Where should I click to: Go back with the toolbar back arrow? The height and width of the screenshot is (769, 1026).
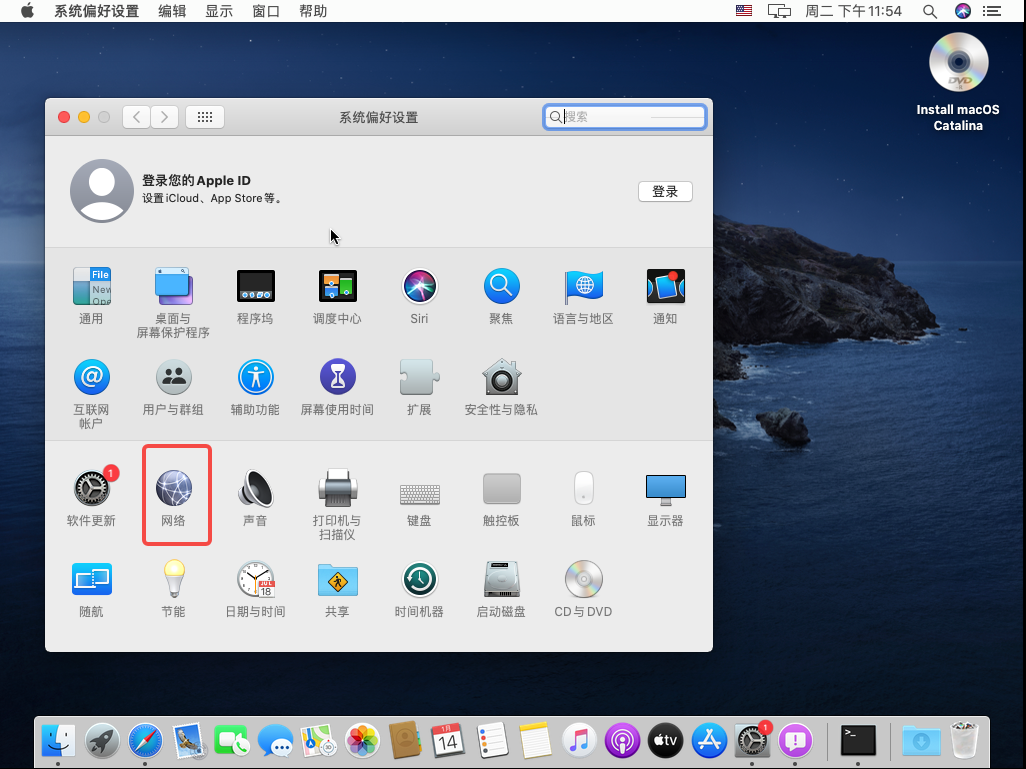point(136,117)
